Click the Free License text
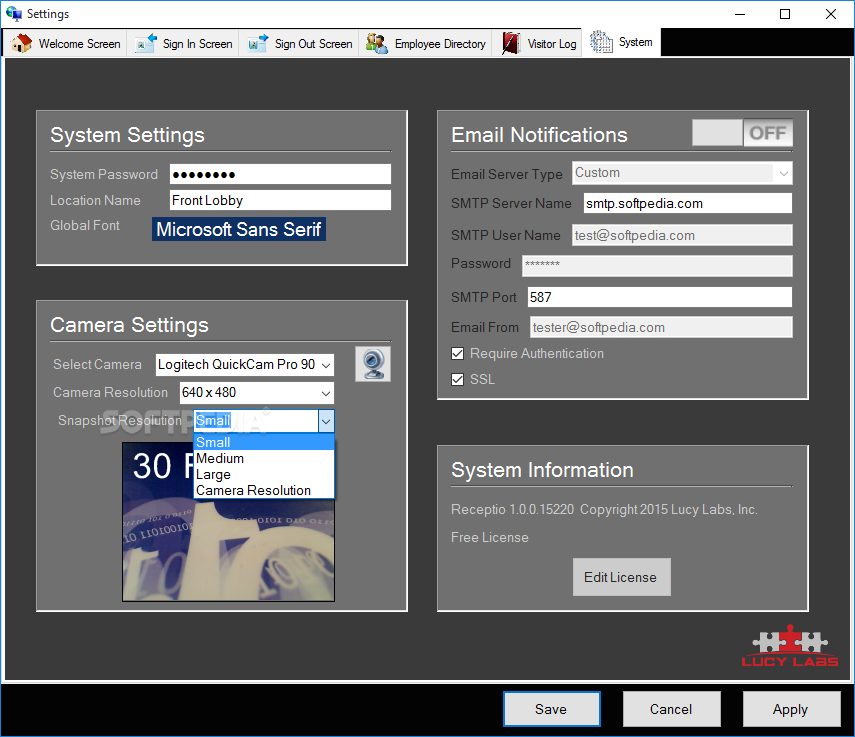 (x=490, y=537)
